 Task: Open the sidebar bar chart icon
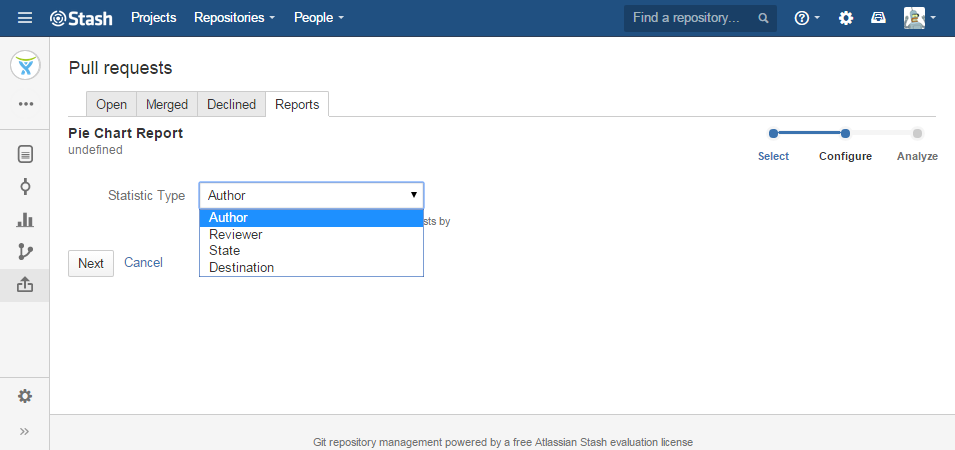(25, 220)
